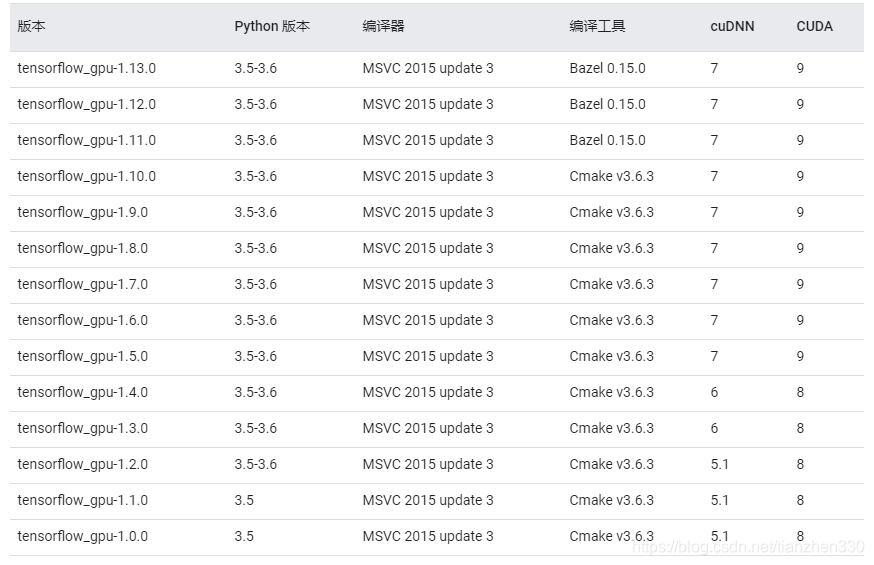The image size is (874, 565).
Task: Click the Python 版本 column header
Action: click(271, 26)
